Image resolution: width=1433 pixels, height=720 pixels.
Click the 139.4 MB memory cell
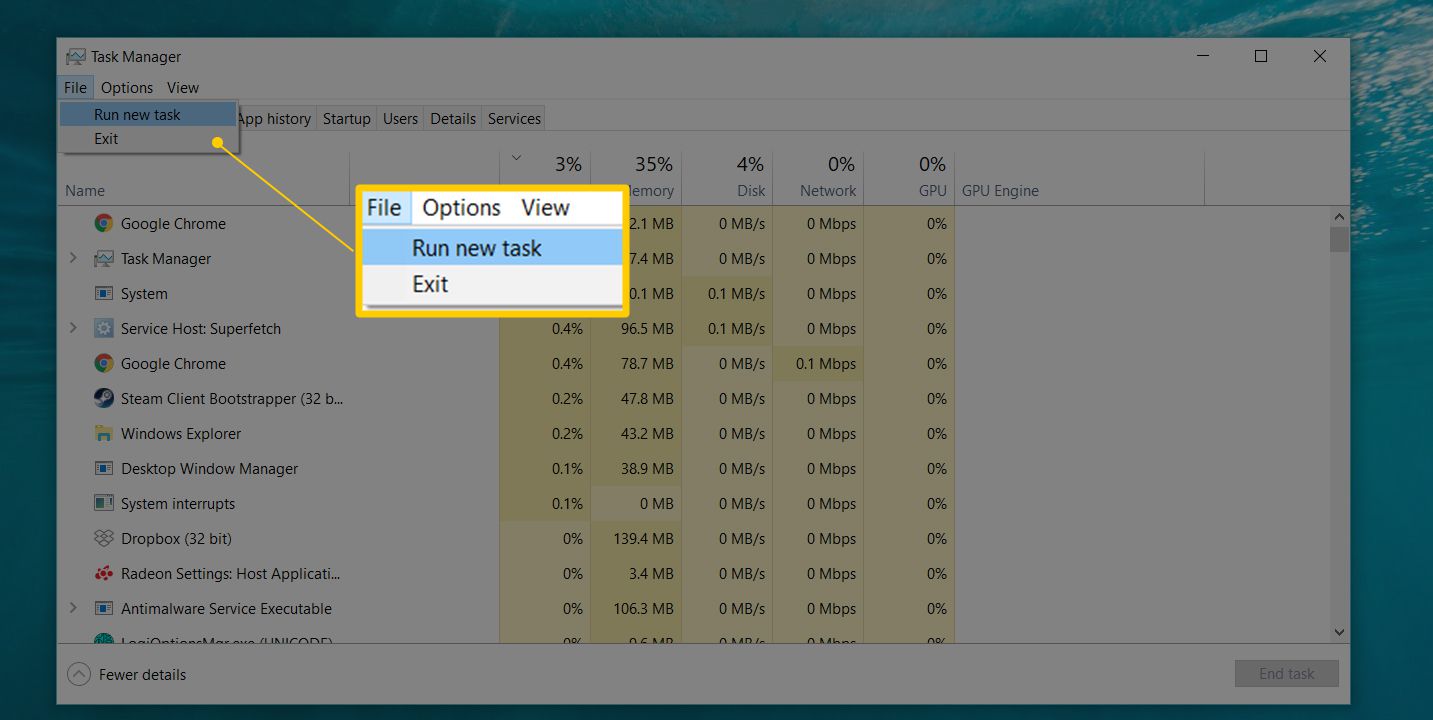636,538
